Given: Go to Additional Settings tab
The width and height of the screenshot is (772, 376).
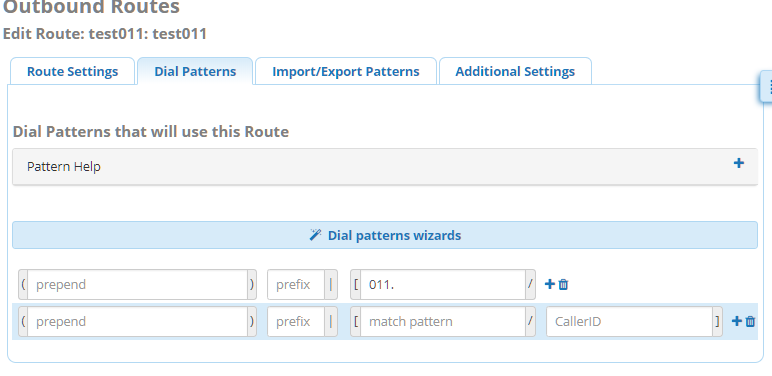Looking at the screenshot, I should [515, 71].
